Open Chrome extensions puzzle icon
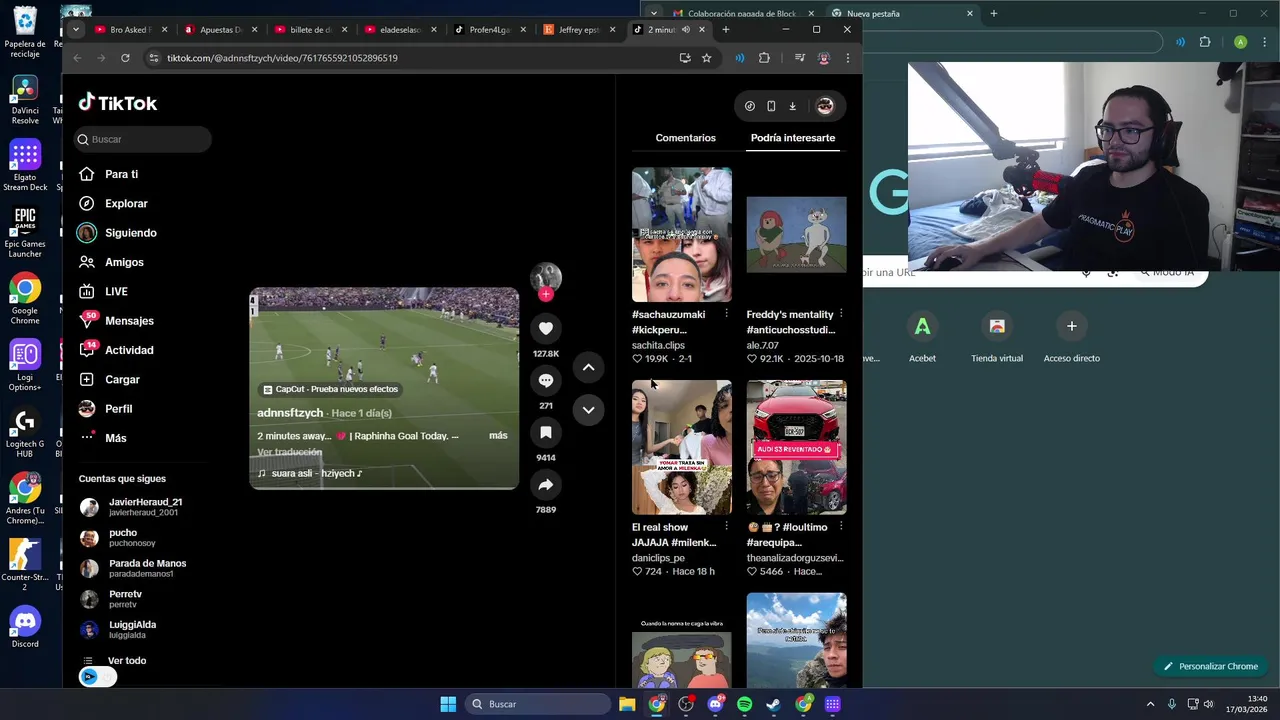The height and width of the screenshot is (720, 1280). pyautogui.click(x=765, y=58)
